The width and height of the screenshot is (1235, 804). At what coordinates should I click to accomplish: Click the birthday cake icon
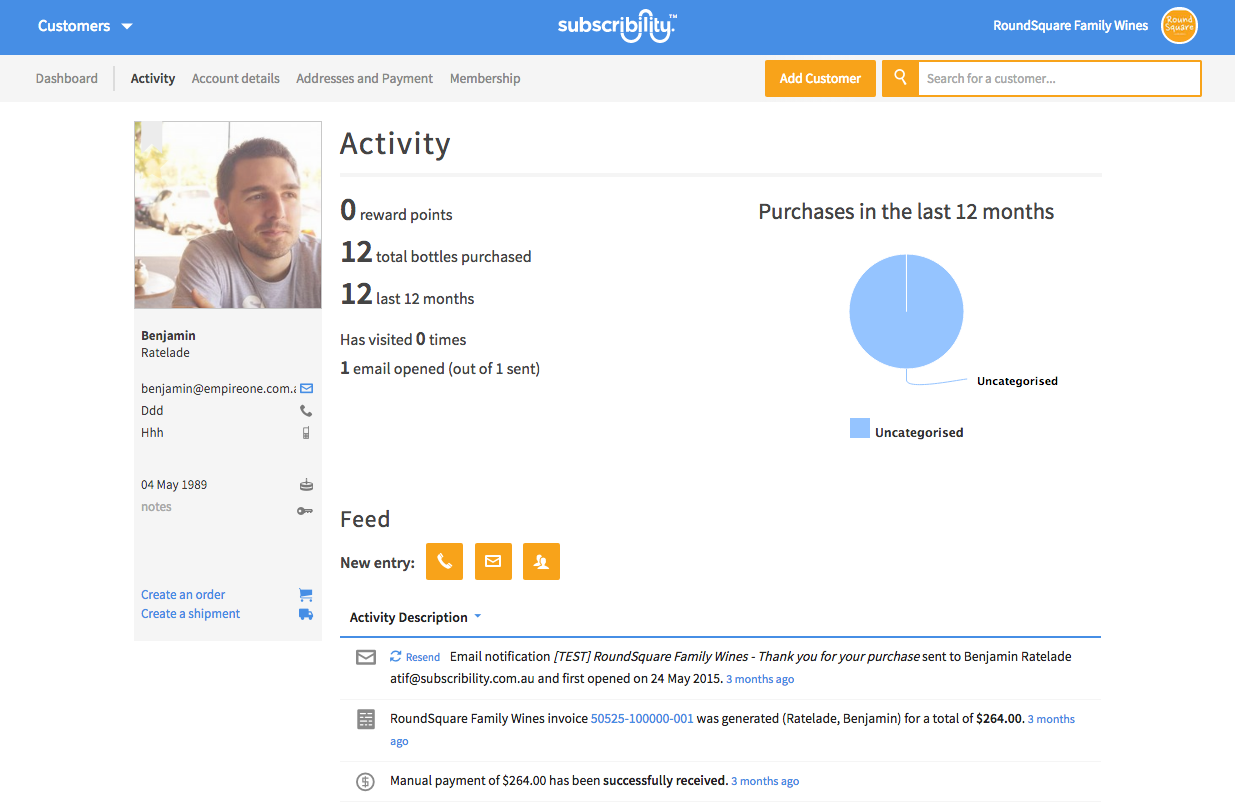306,485
